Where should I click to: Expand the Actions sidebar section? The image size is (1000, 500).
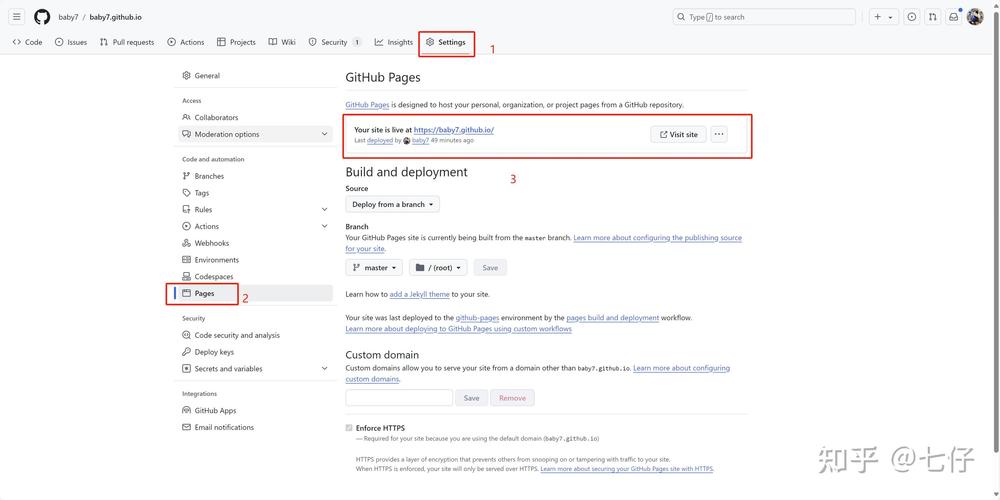click(255, 226)
